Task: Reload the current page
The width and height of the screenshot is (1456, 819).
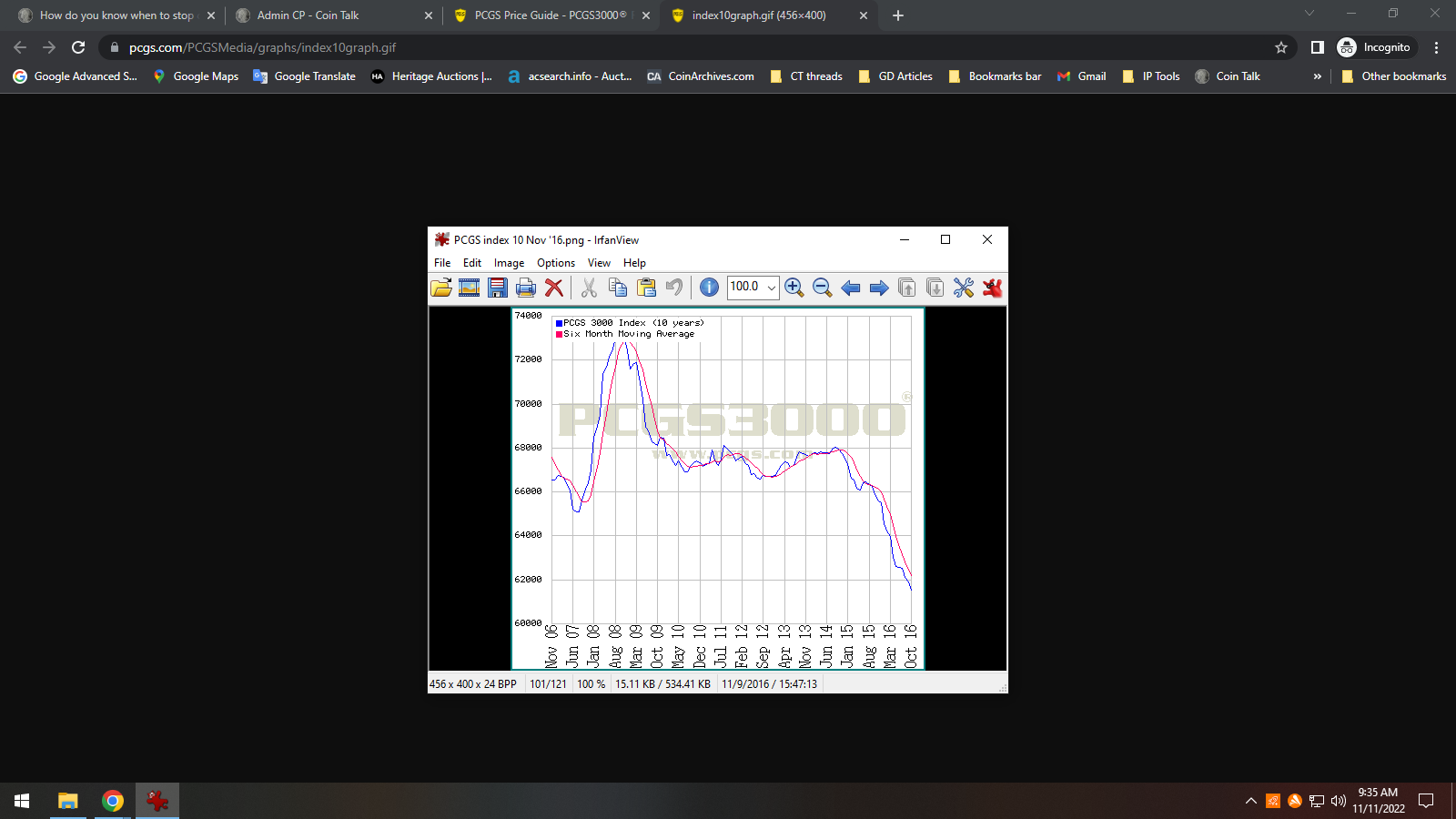Action: pos(78,47)
